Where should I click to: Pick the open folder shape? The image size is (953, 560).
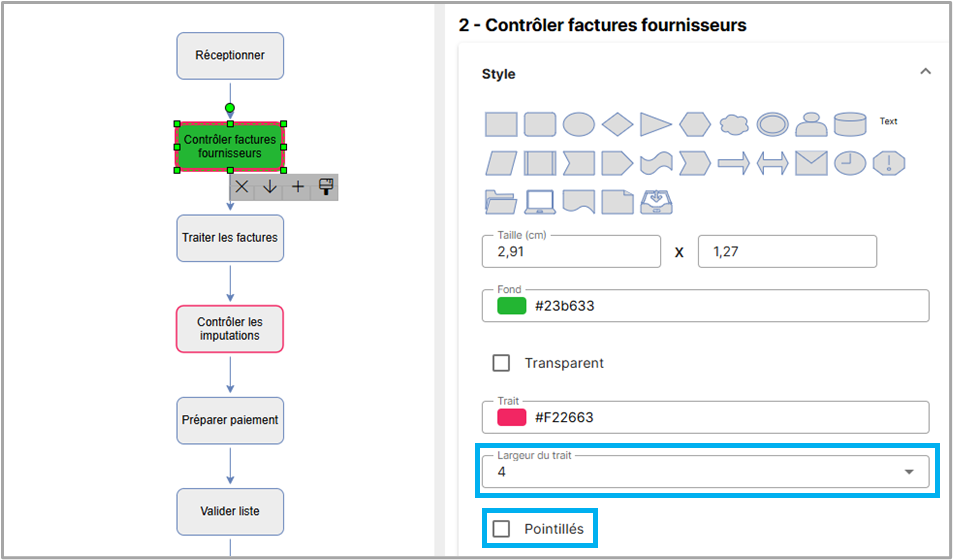click(501, 201)
